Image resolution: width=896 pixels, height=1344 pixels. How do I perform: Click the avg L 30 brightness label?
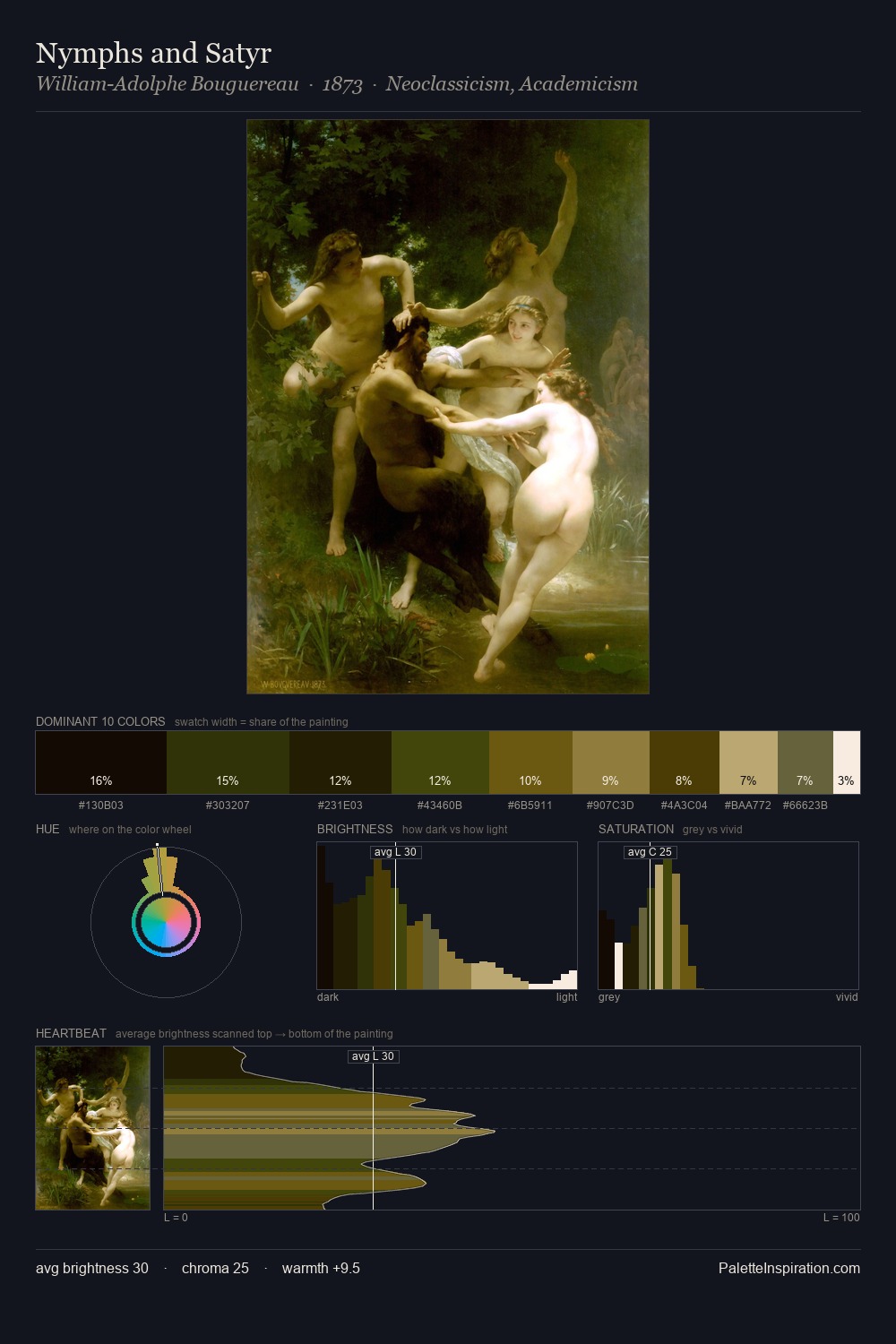click(395, 852)
